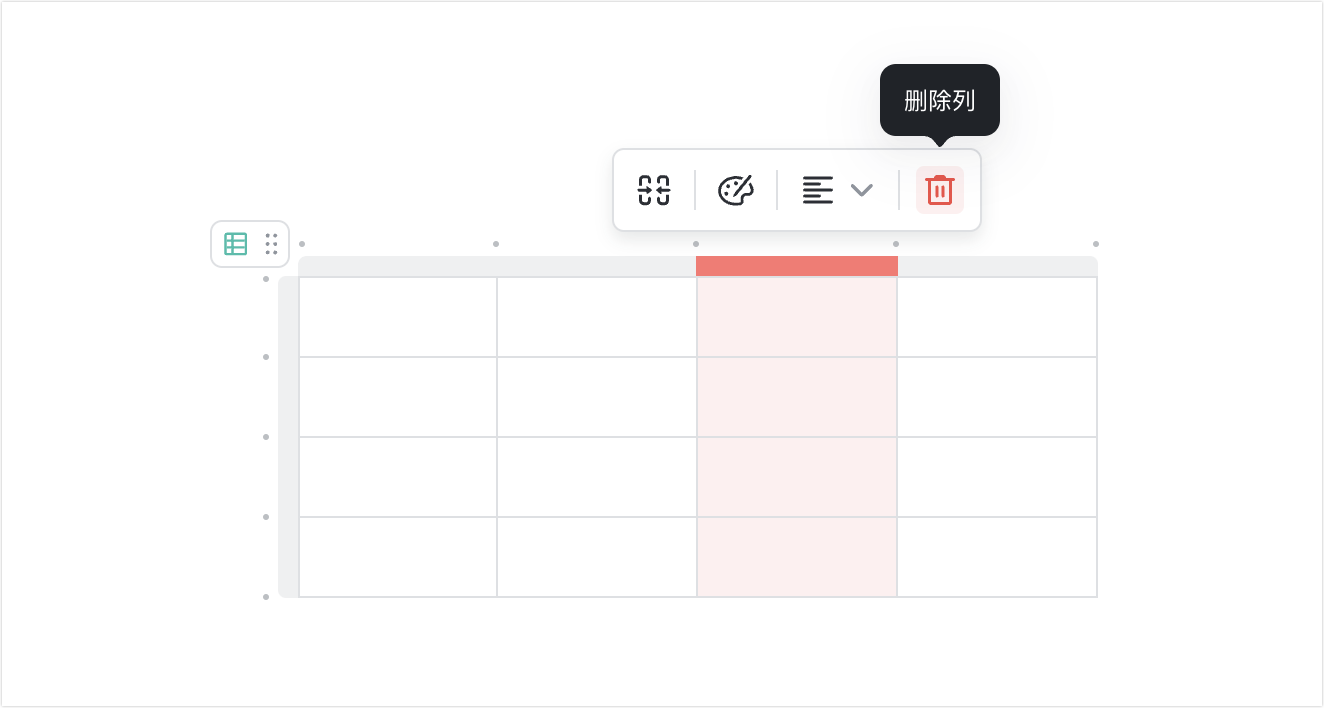The width and height of the screenshot is (1324, 708).
Task: Select the red highlighted column header bar
Action: (x=797, y=266)
